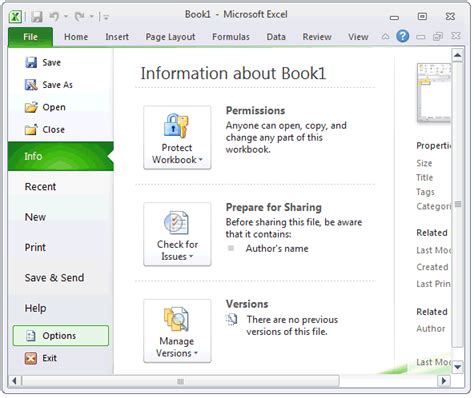The width and height of the screenshot is (474, 398).
Task: Click the vertical scrollbar down arrow
Action: (x=458, y=367)
